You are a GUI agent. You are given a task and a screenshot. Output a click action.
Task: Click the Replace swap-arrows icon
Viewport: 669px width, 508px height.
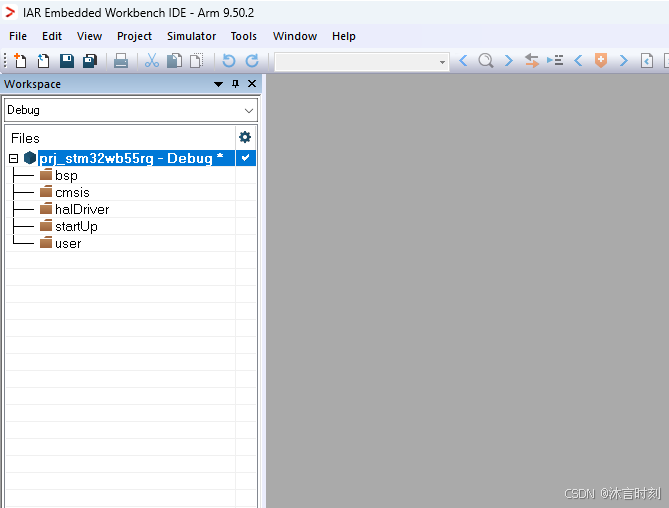532,61
